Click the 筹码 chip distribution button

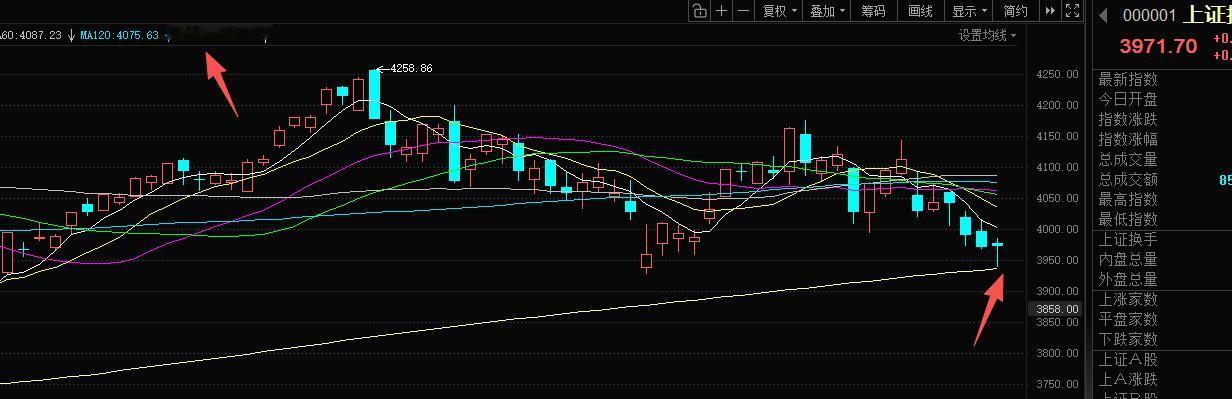873,11
